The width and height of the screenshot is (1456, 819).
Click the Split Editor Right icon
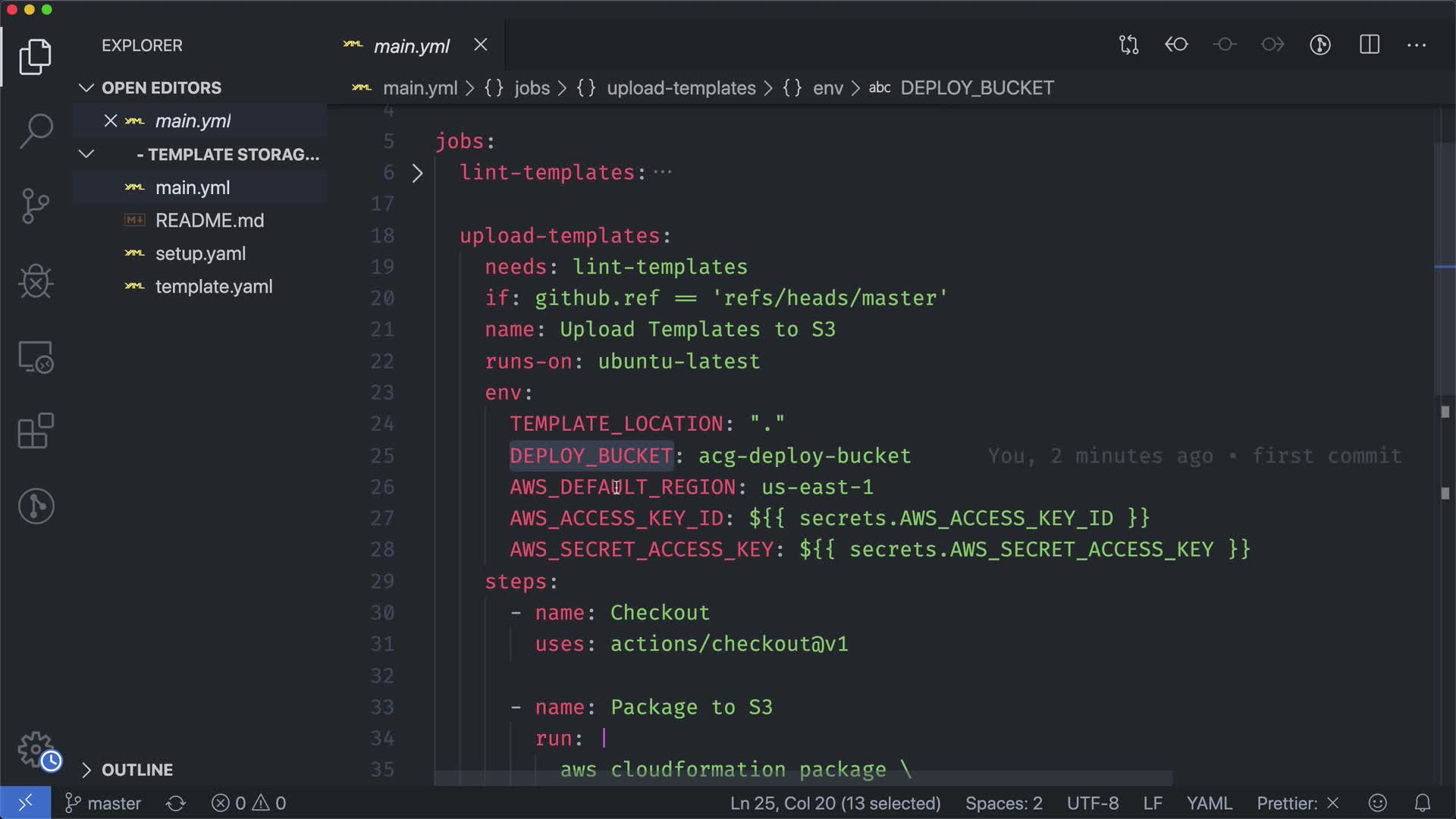coord(1370,45)
